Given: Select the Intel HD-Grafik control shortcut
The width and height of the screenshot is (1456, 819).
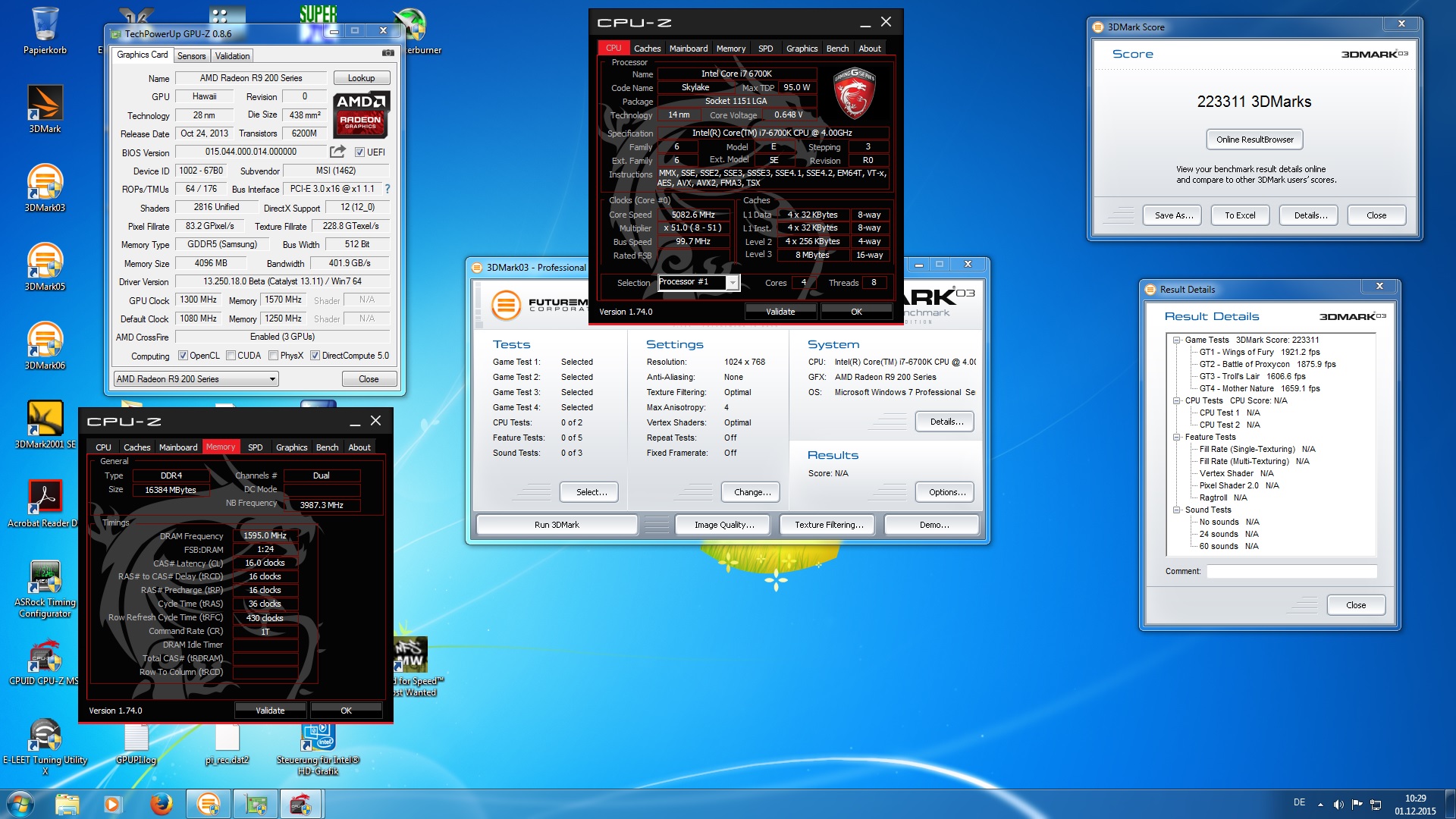Looking at the screenshot, I should [318, 749].
